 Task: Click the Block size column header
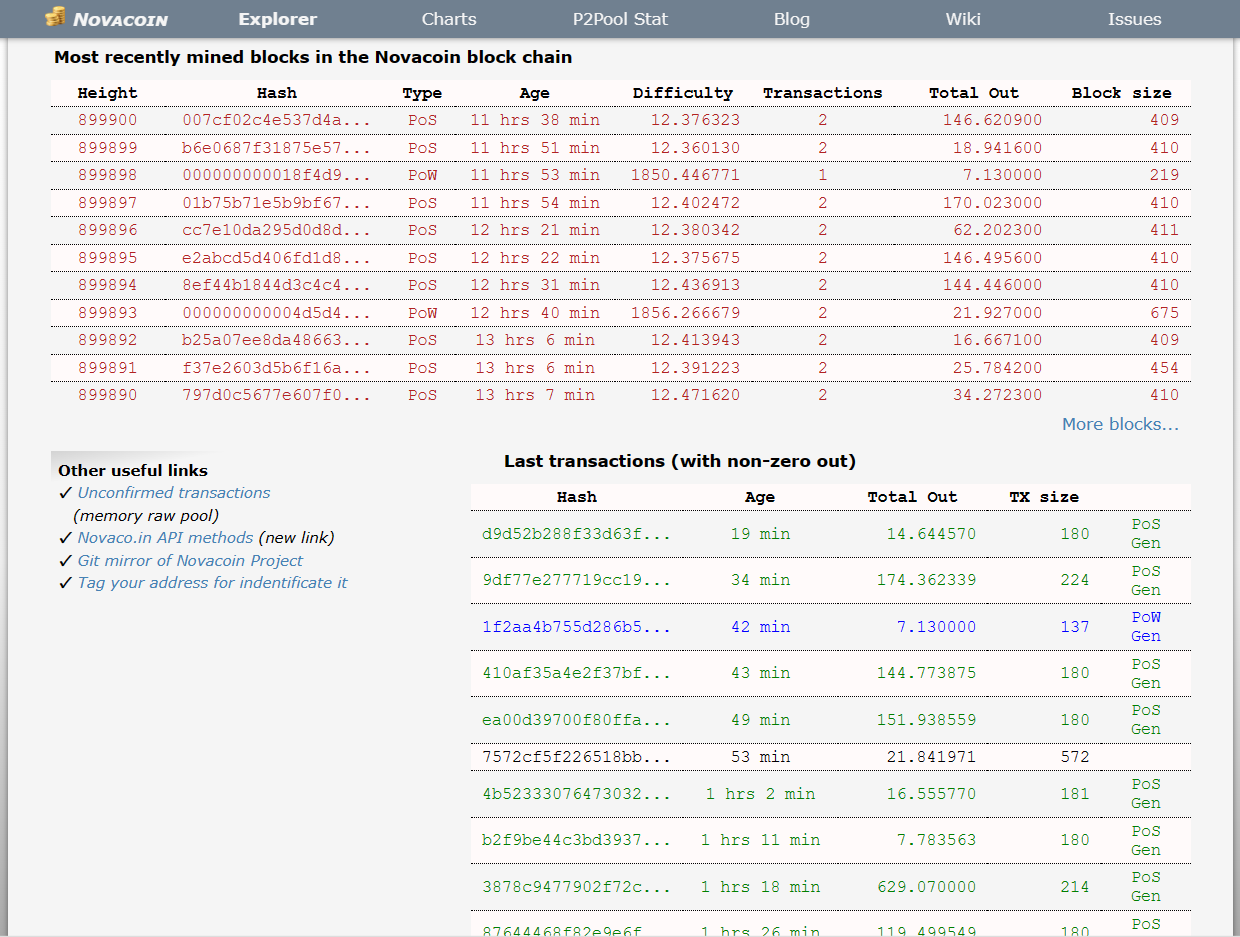coord(1121,93)
